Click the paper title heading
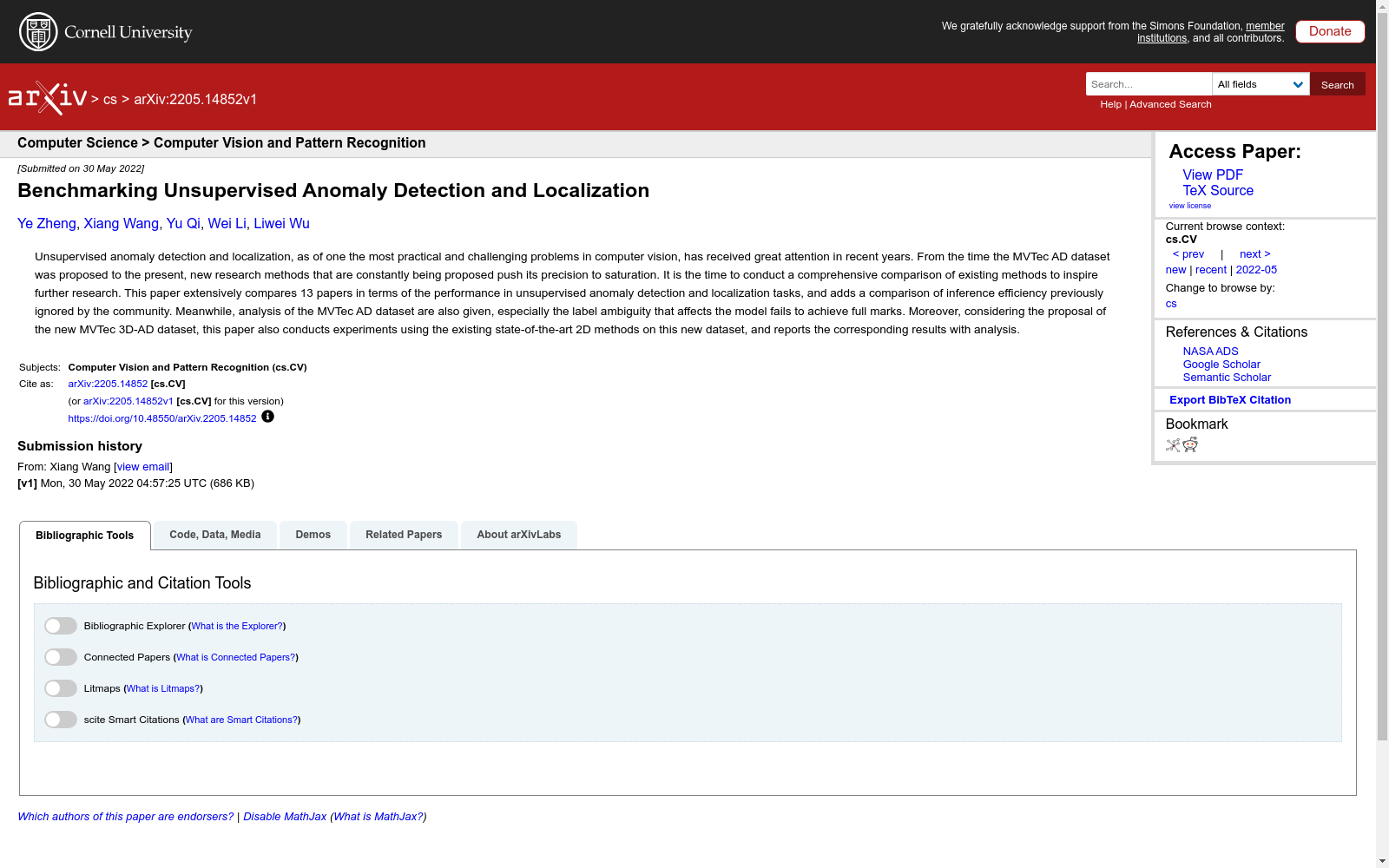 coord(333,191)
